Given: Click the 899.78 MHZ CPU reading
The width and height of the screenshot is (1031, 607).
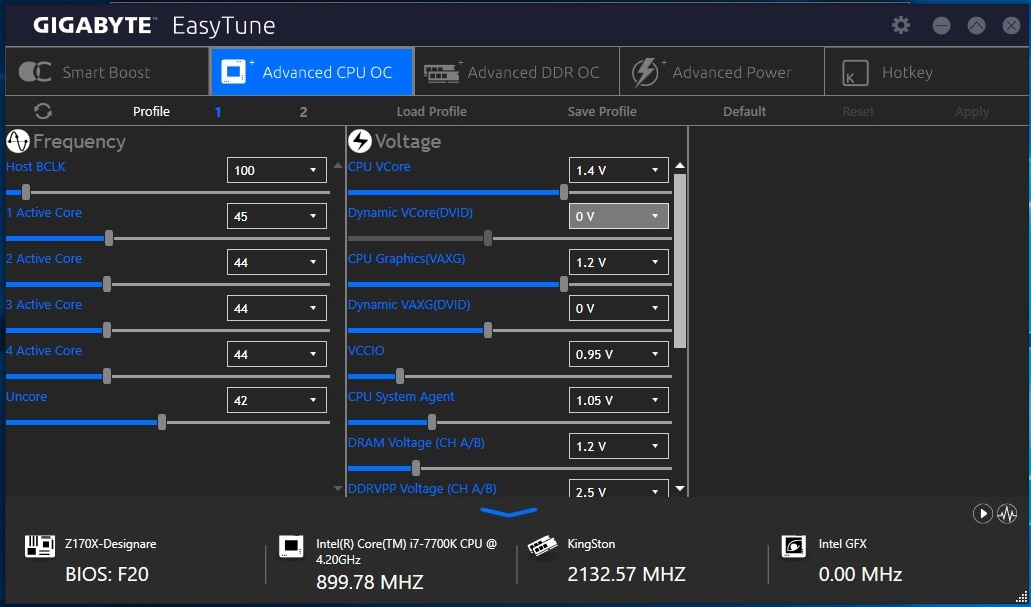Looking at the screenshot, I should tap(370, 582).
